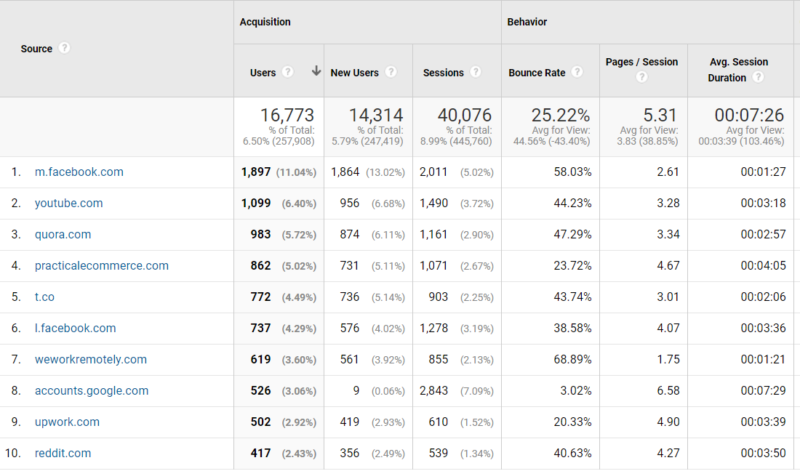Select overall Pages / Session value 5.31

pyautogui.click(x=660, y=115)
